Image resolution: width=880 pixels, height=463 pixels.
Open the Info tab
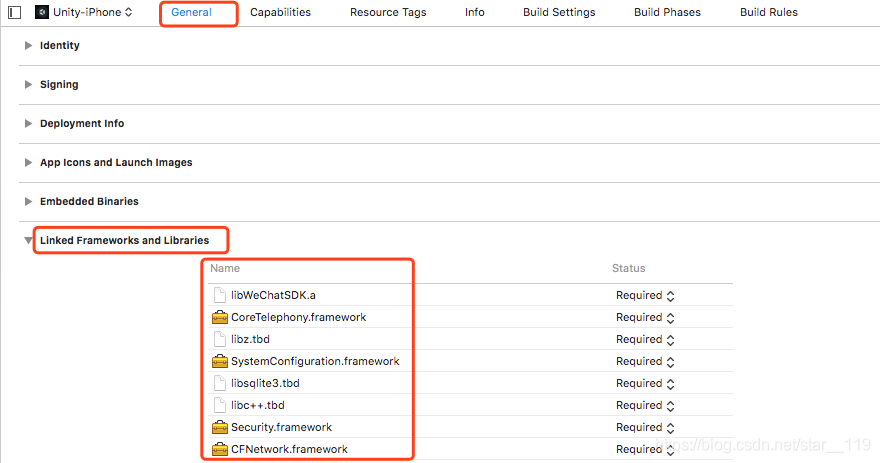tap(474, 12)
